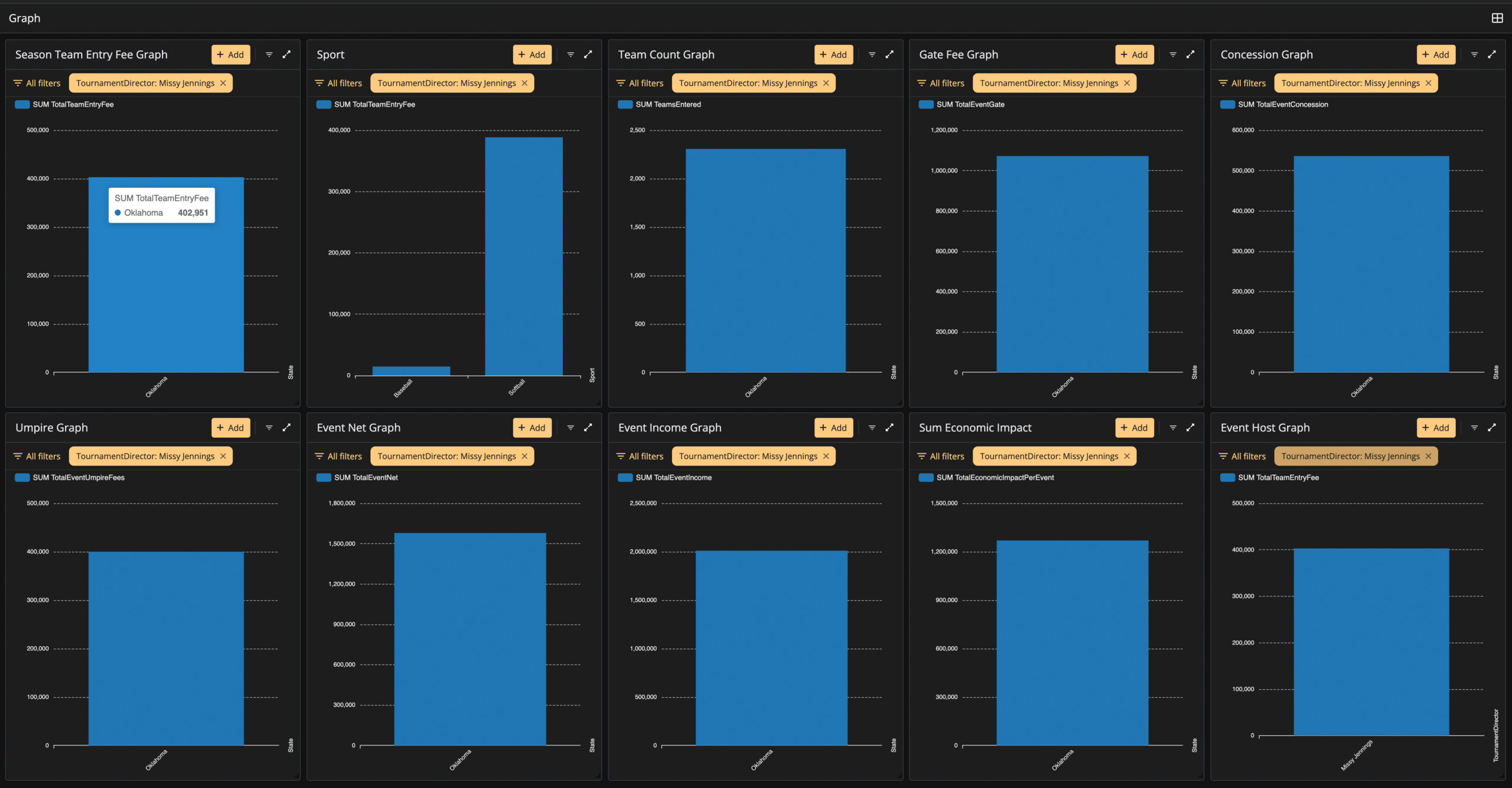This screenshot has height=788, width=1512.
Task: Remove TournamentDirector filter from Season Team Entry Fee Graph
Action: pos(223,83)
